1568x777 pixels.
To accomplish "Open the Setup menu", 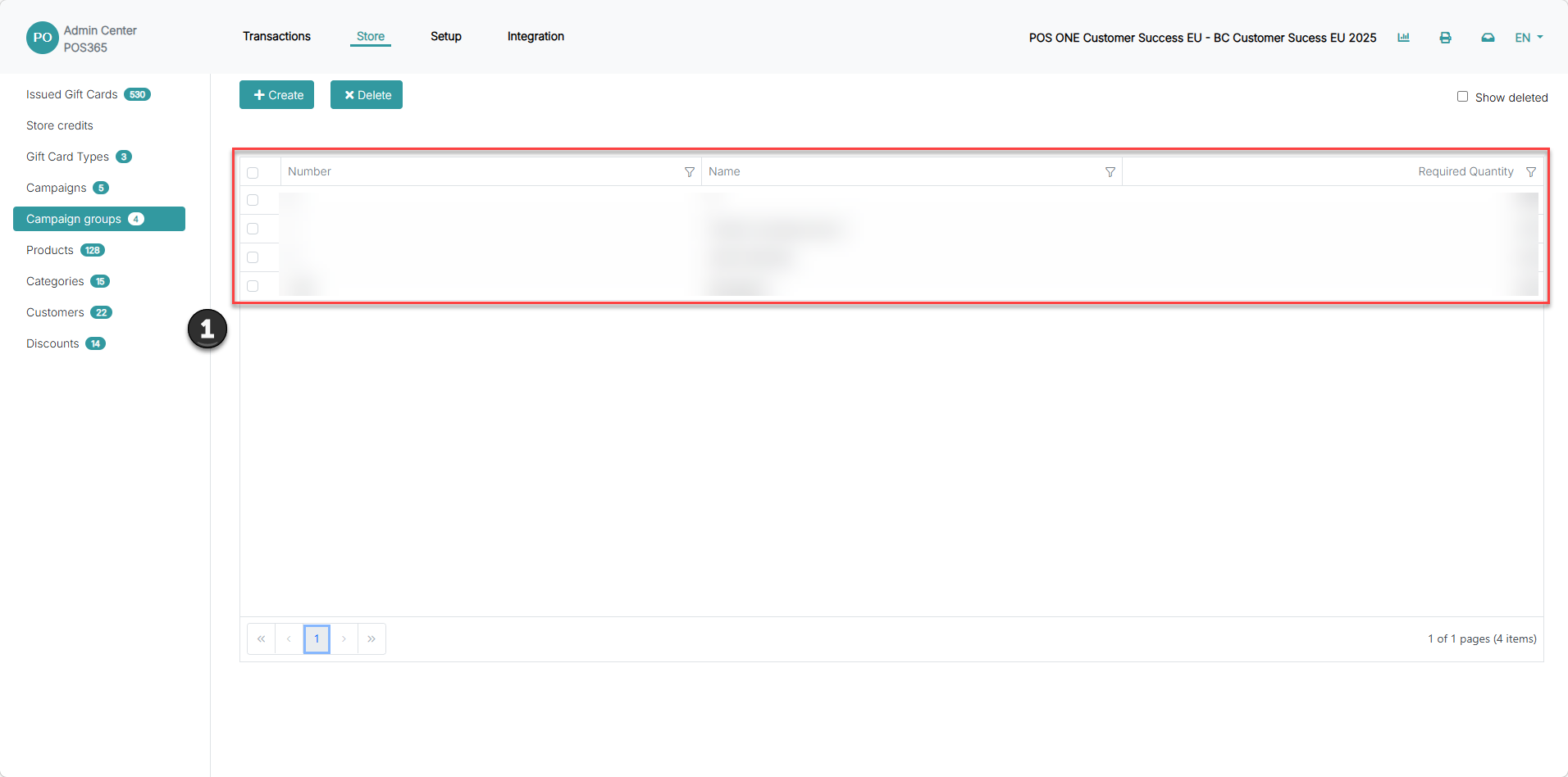I will (x=446, y=36).
